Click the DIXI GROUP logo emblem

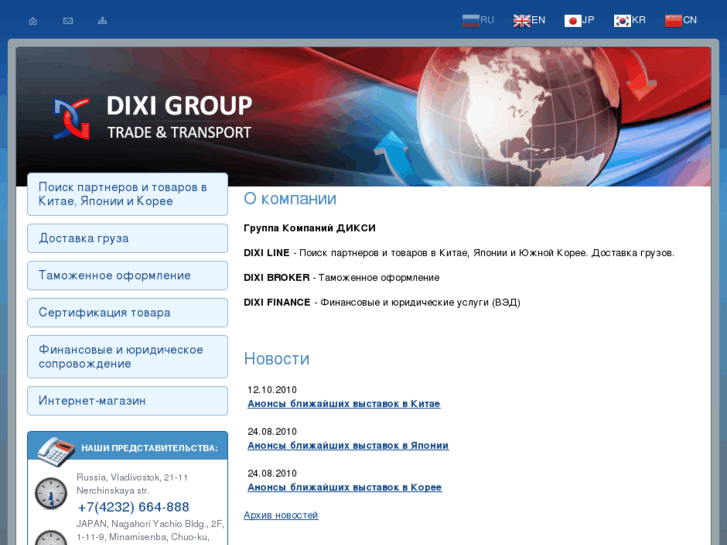[71, 119]
